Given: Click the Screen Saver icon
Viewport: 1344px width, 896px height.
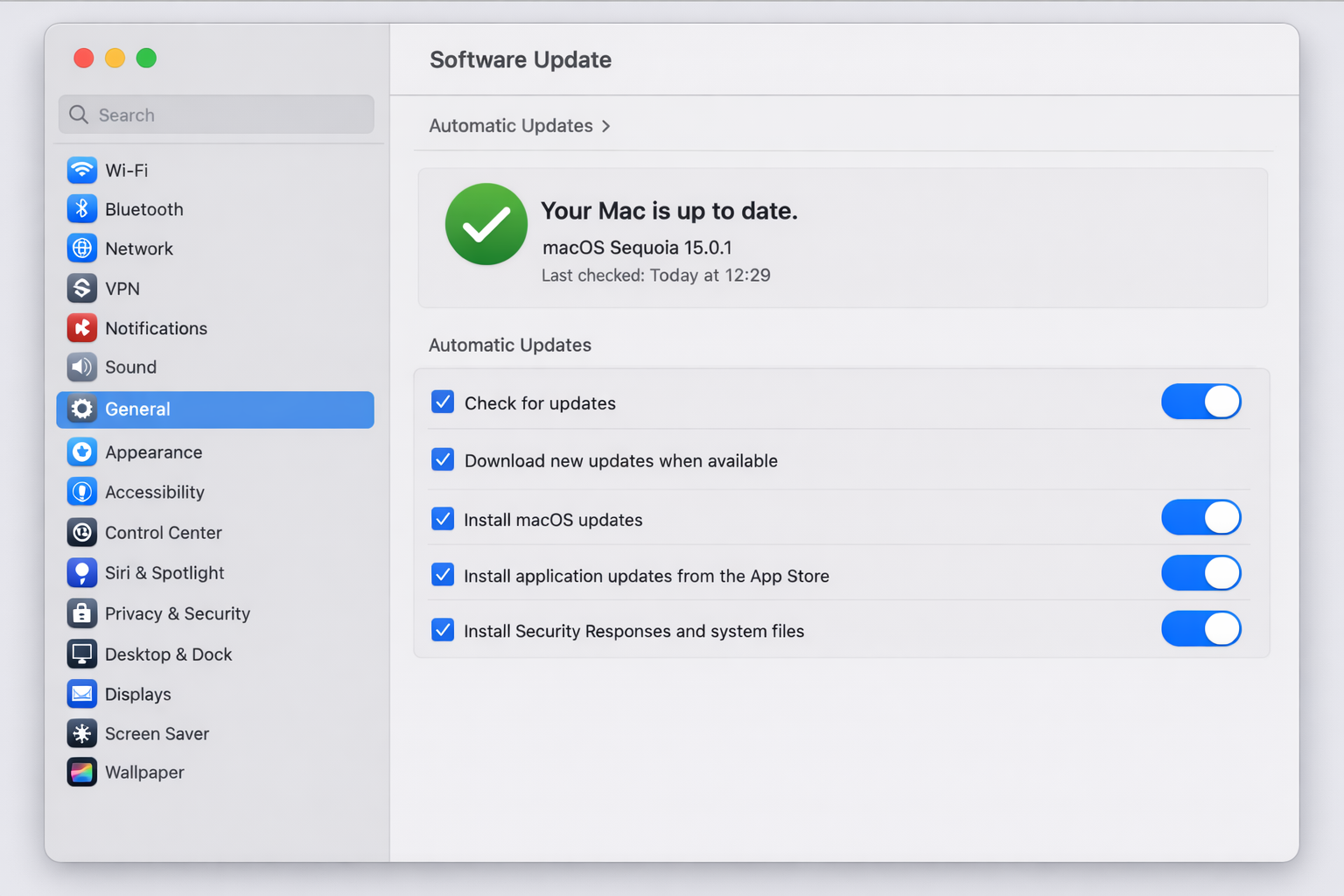Looking at the screenshot, I should 82,733.
